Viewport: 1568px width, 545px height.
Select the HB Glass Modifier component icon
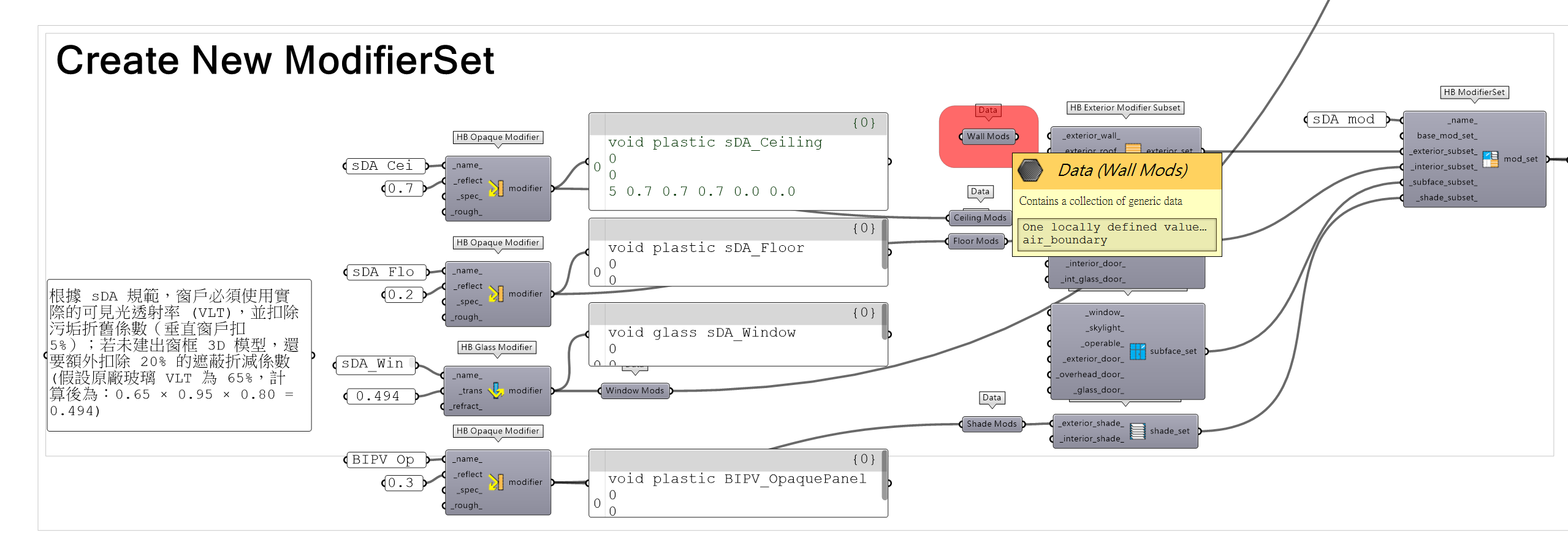pyautogui.click(x=497, y=391)
